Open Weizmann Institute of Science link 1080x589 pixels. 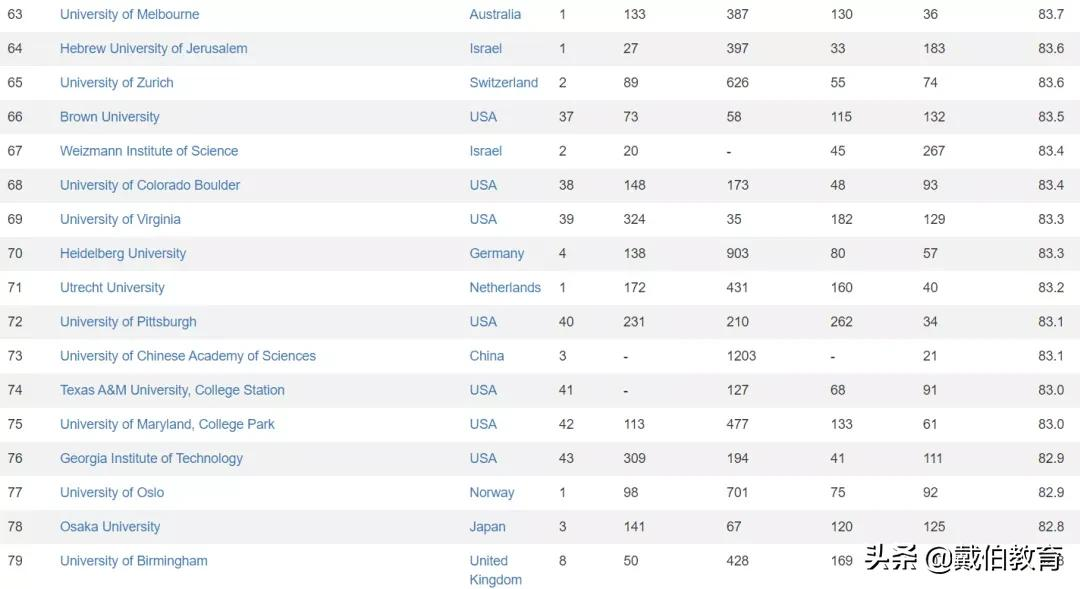[149, 151]
